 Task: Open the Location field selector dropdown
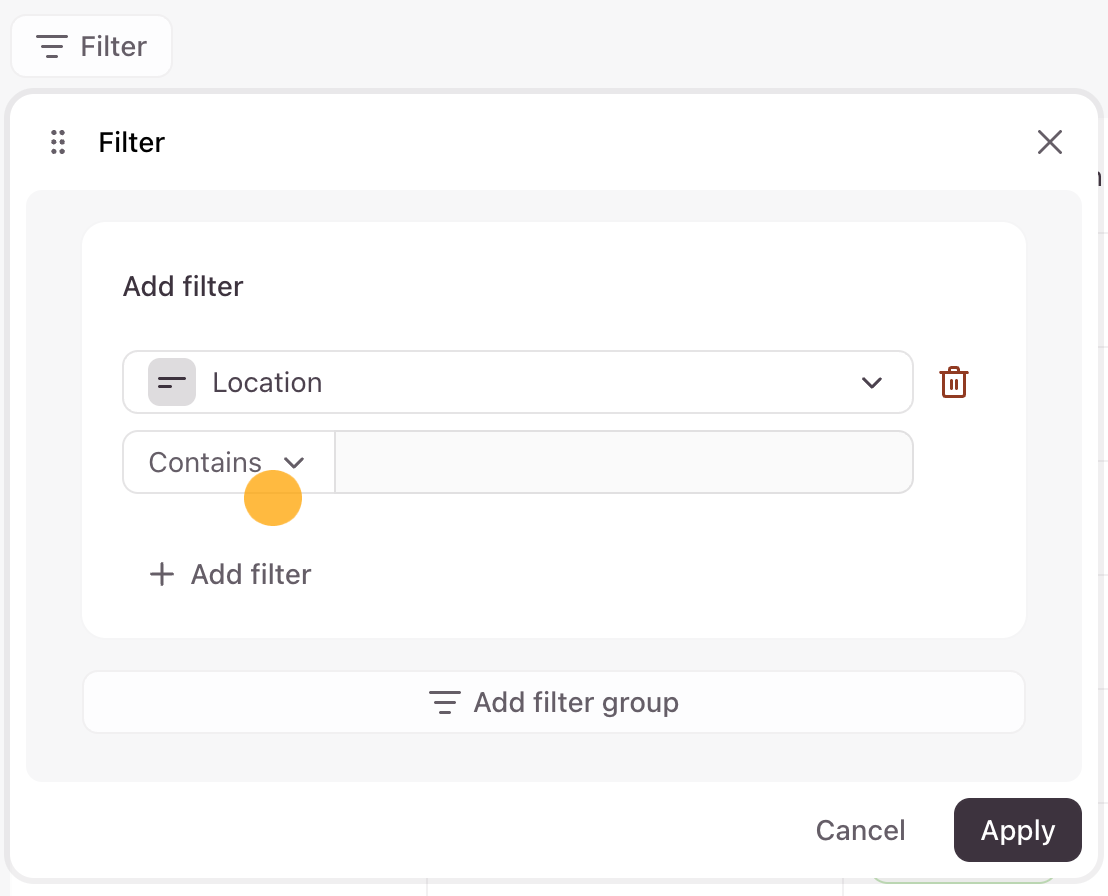[517, 382]
